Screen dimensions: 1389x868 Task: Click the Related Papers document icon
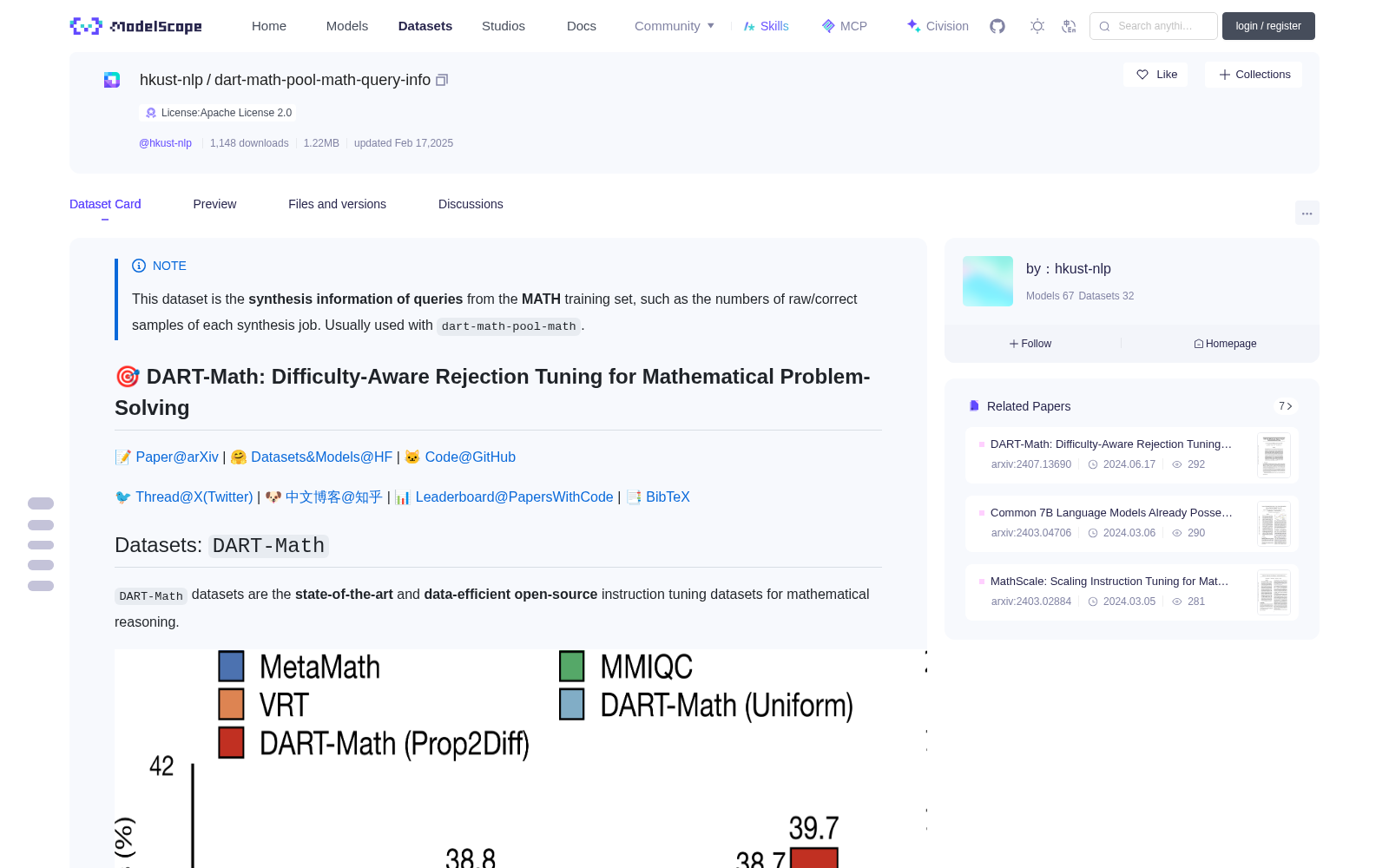pyautogui.click(x=974, y=406)
